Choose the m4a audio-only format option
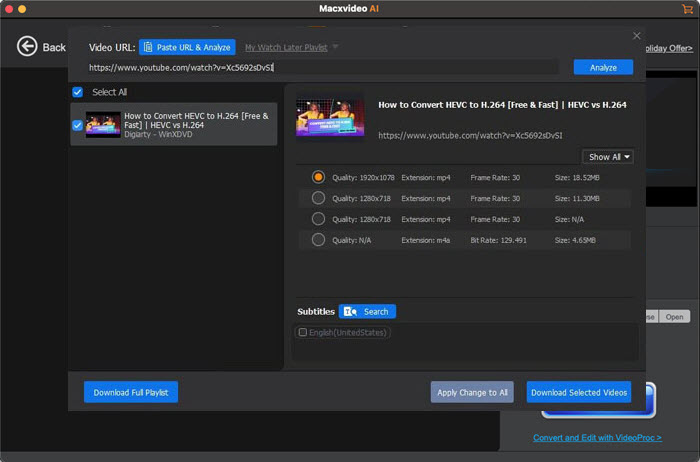 [318, 240]
